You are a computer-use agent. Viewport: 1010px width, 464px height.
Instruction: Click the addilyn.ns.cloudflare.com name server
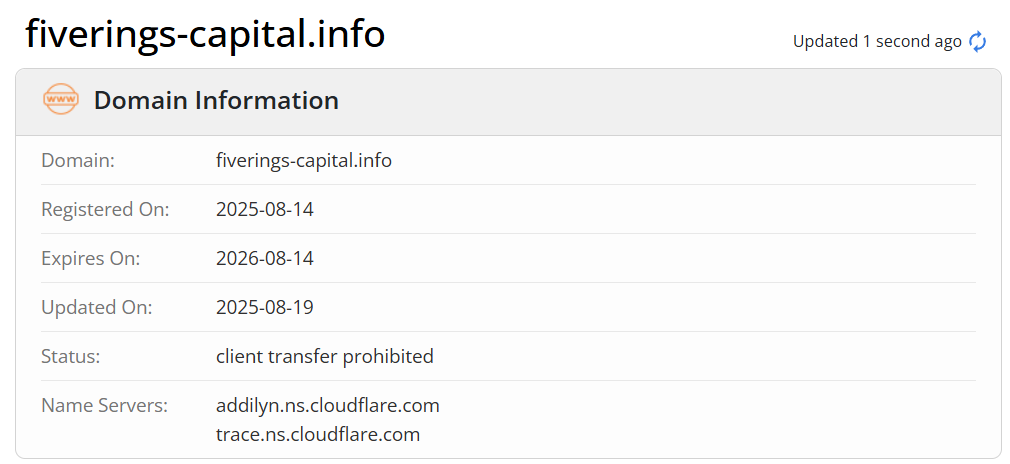tap(328, 405)
